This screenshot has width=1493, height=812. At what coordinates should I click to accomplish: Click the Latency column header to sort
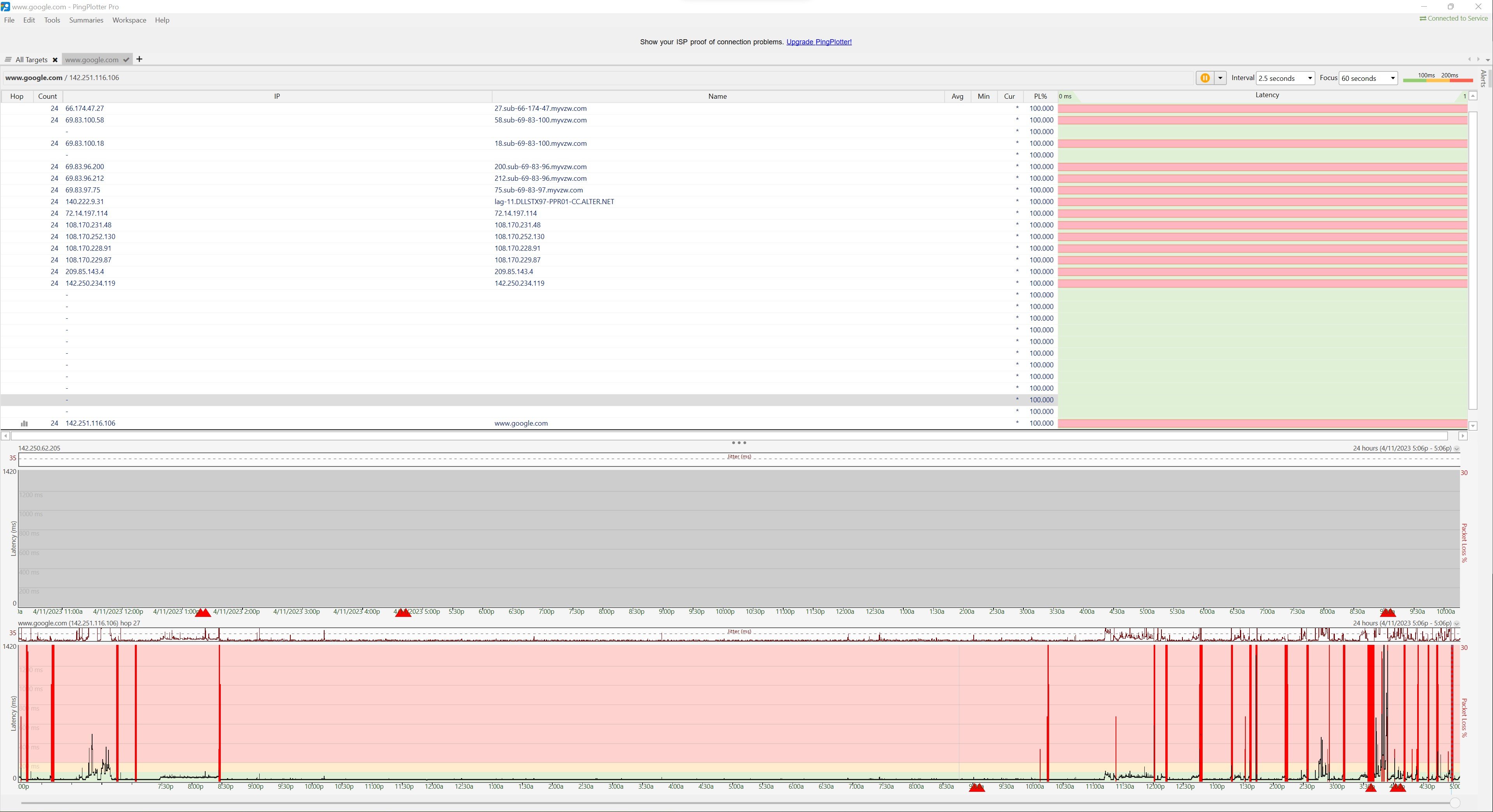coord(1268,95)
